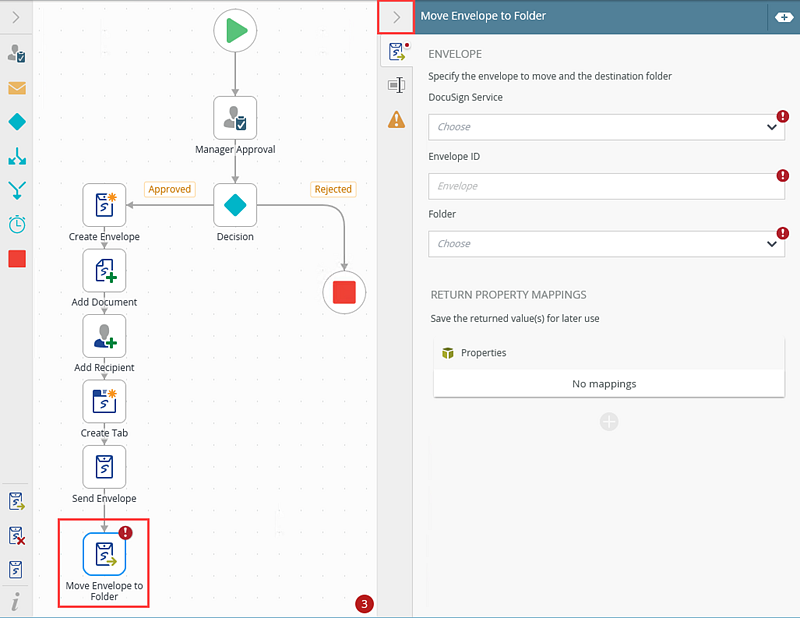The height and width of the screenshot is (618, 800).
Task: Select the Manager Approval step
Action: 235,118
